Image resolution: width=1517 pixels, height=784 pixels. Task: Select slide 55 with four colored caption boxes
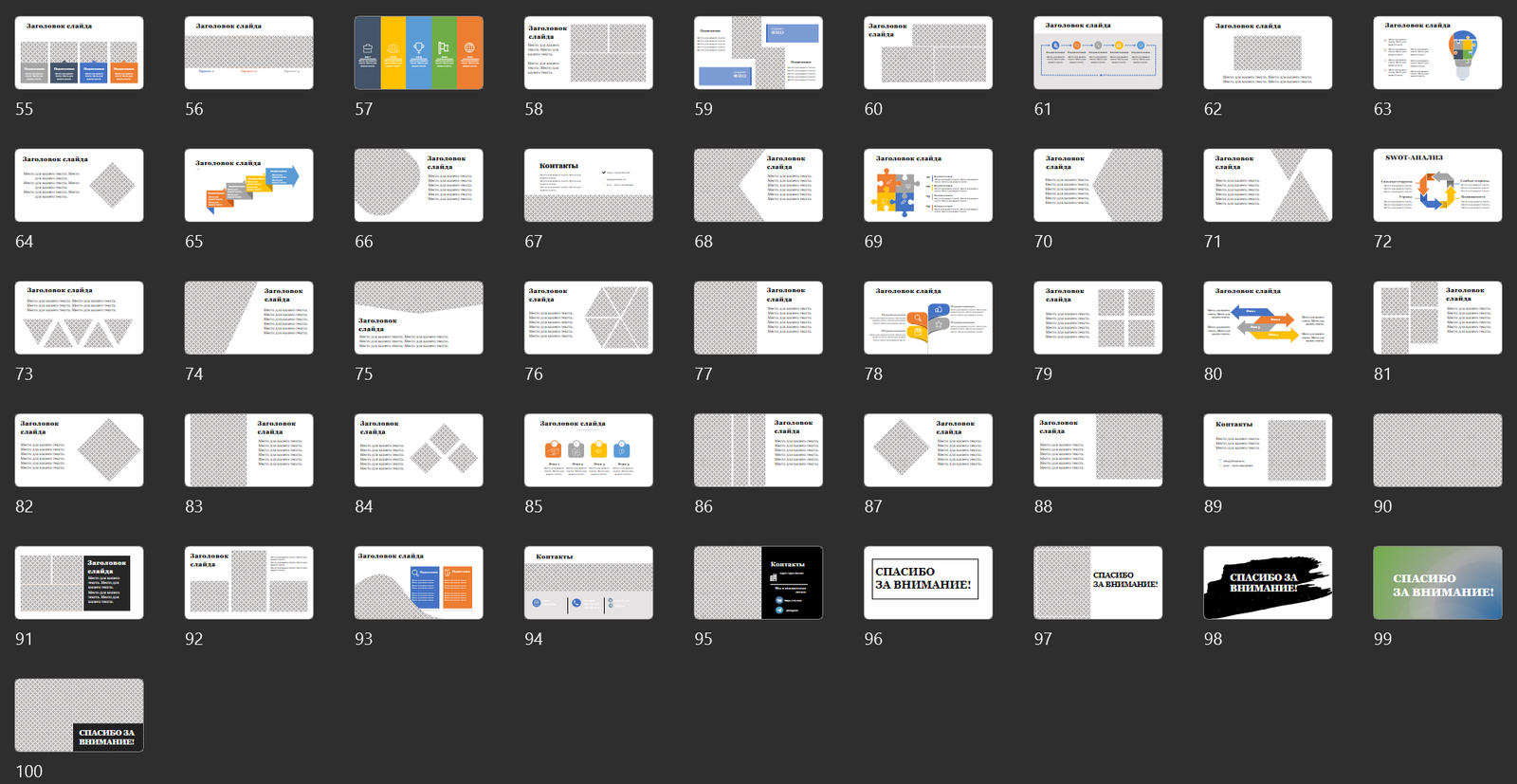pyautogui.click(x=79, y=53)
